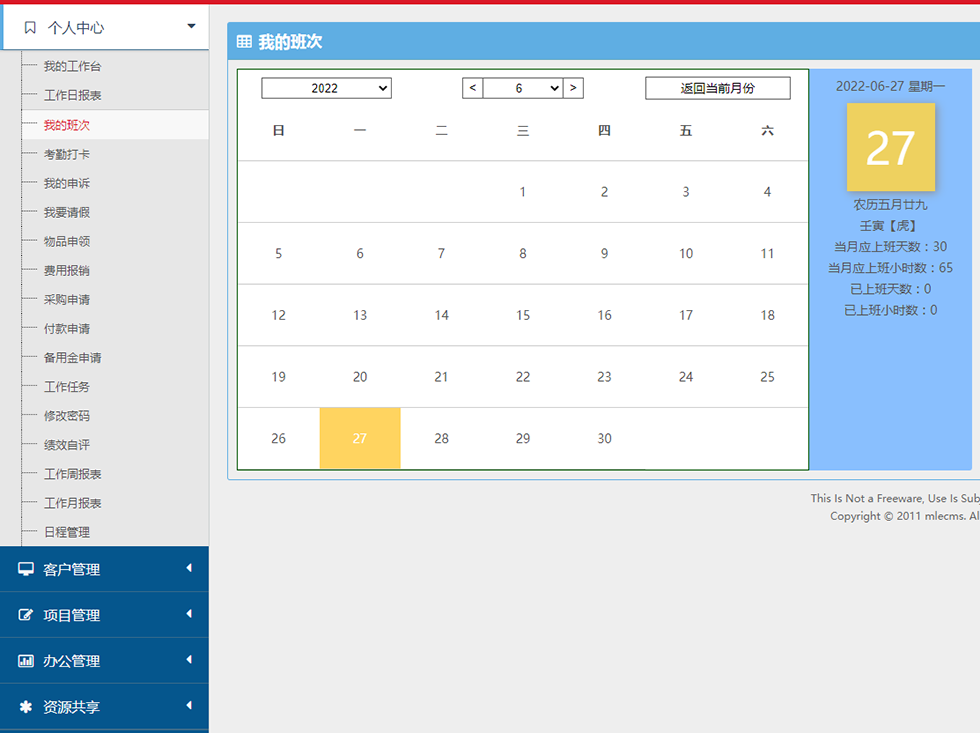
Task: Open the 项目管理 menu
Action: 104,615
